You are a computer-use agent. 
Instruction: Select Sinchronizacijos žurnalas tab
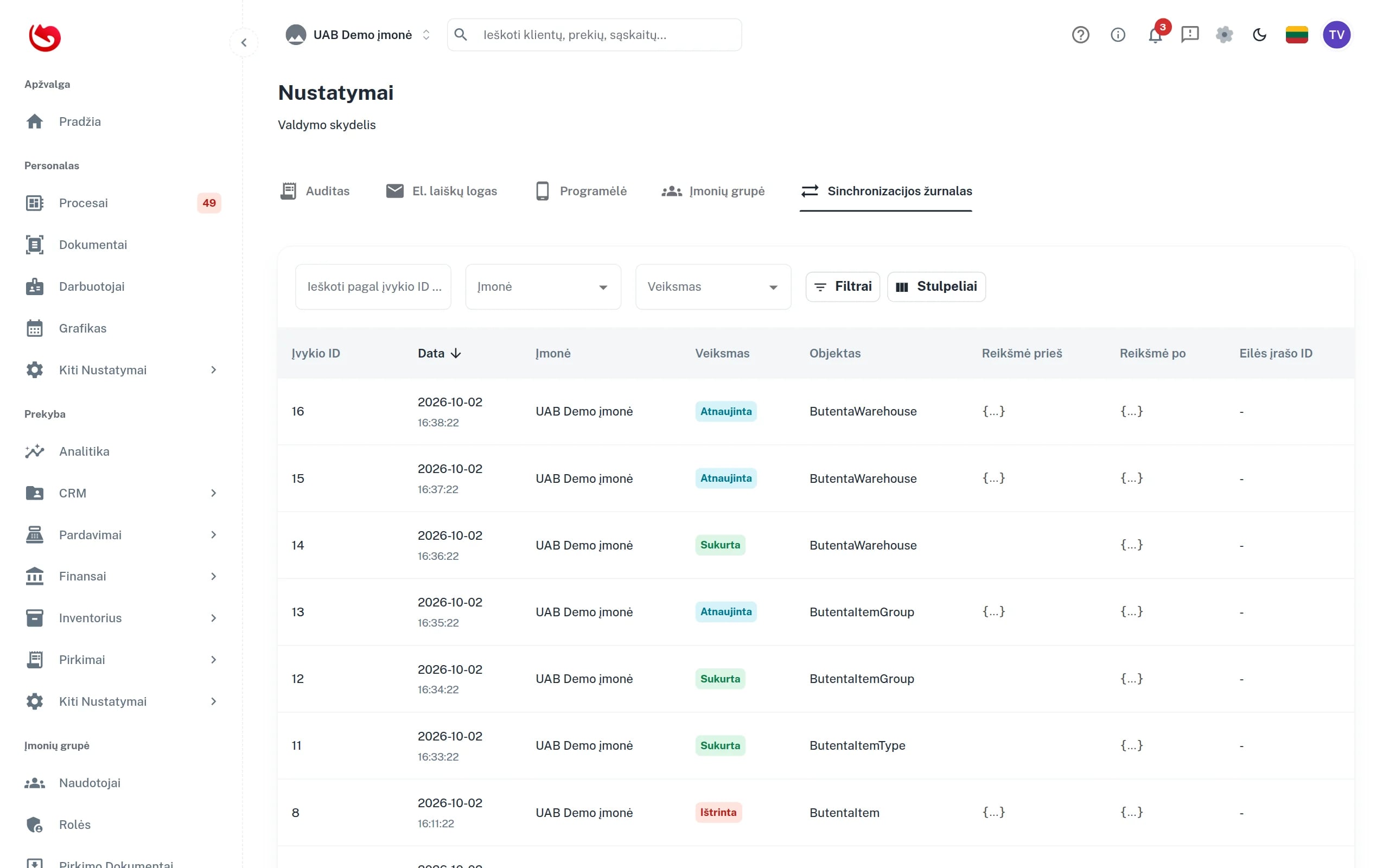pos(886,191)
